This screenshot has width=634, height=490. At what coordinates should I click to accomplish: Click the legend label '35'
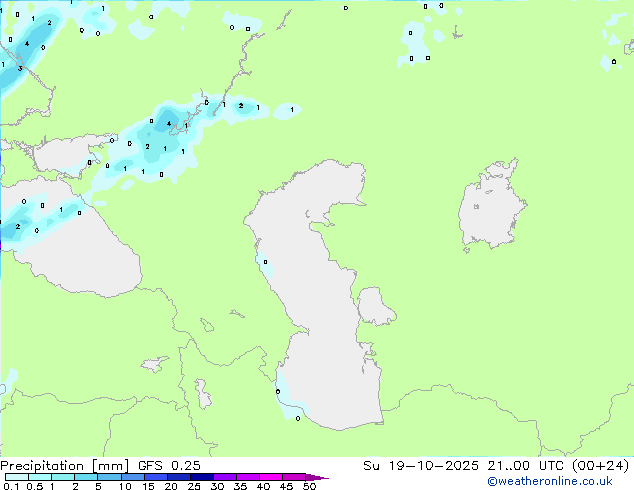pos(240,486)
